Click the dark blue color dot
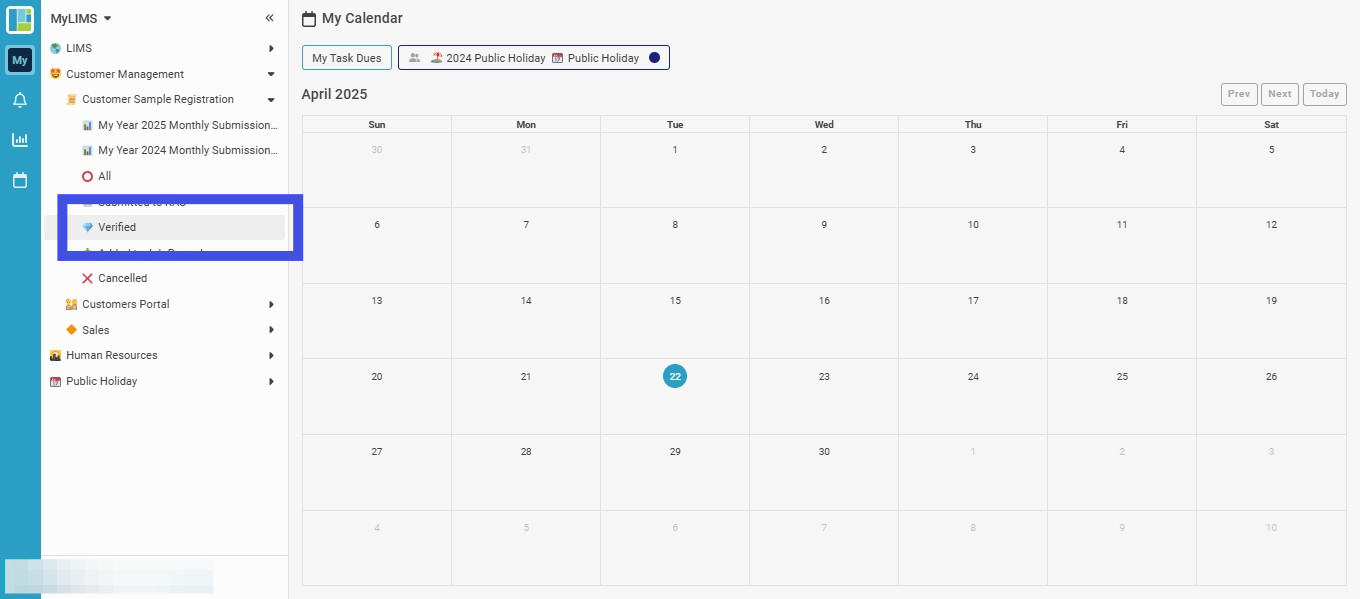The width and height of the screenshot is (1360, 599). pos(654,58)
